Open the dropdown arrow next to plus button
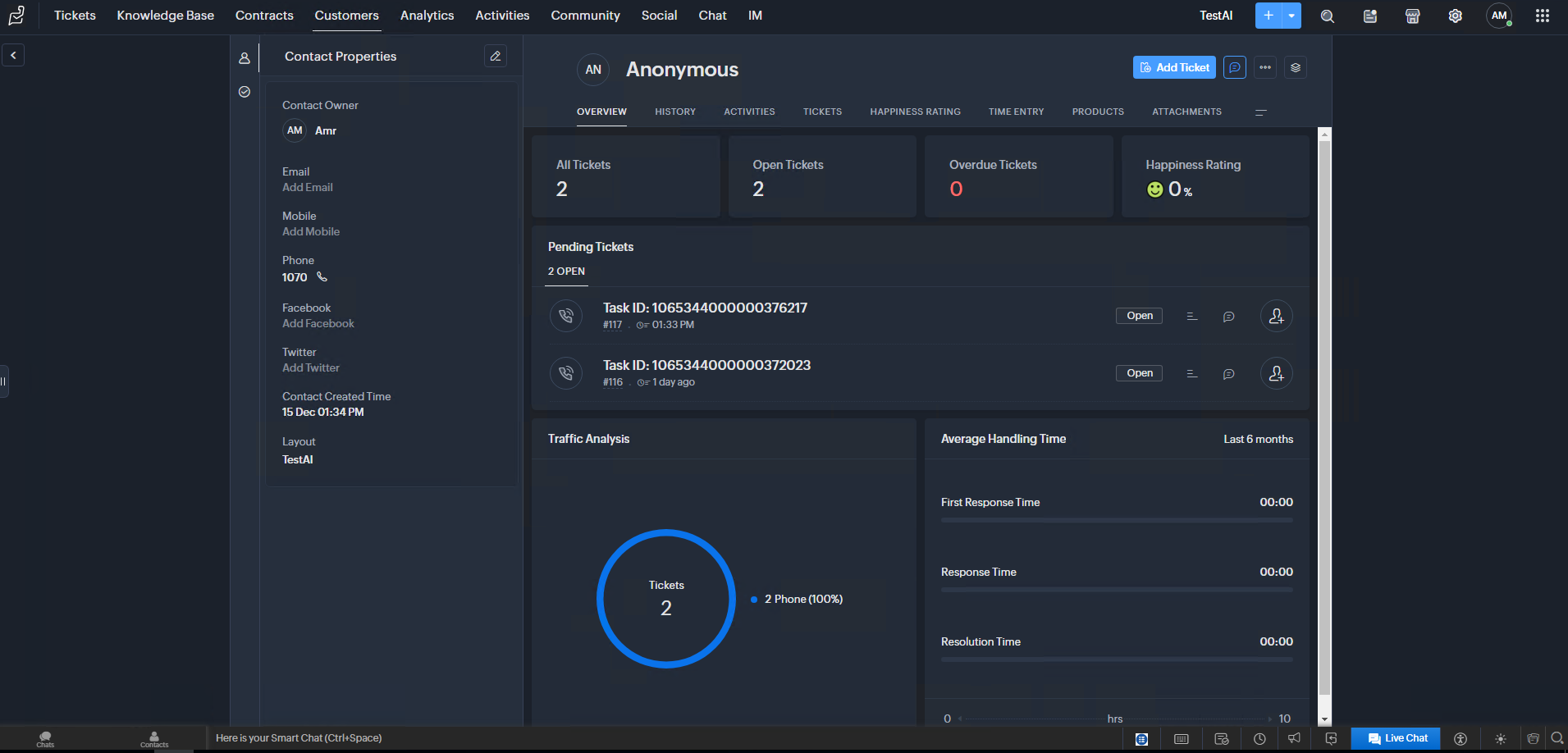 (1291, 16)
